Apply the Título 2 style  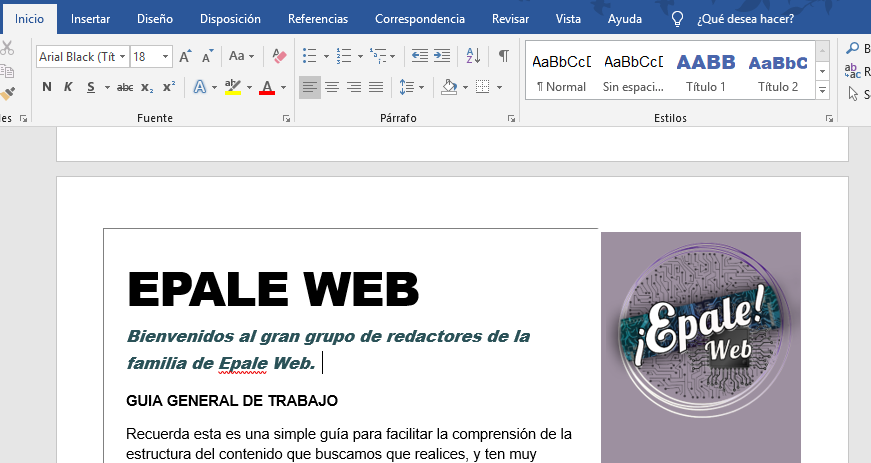[778, 71]
